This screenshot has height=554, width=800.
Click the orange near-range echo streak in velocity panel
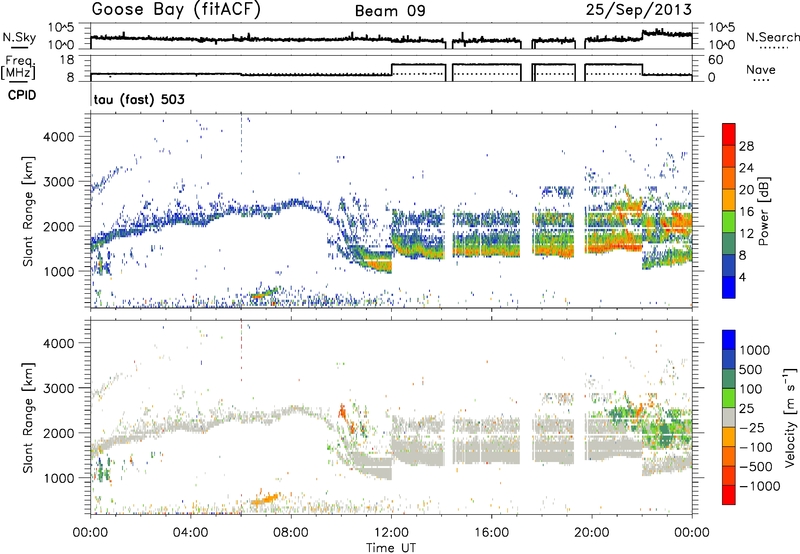(265, 498)
